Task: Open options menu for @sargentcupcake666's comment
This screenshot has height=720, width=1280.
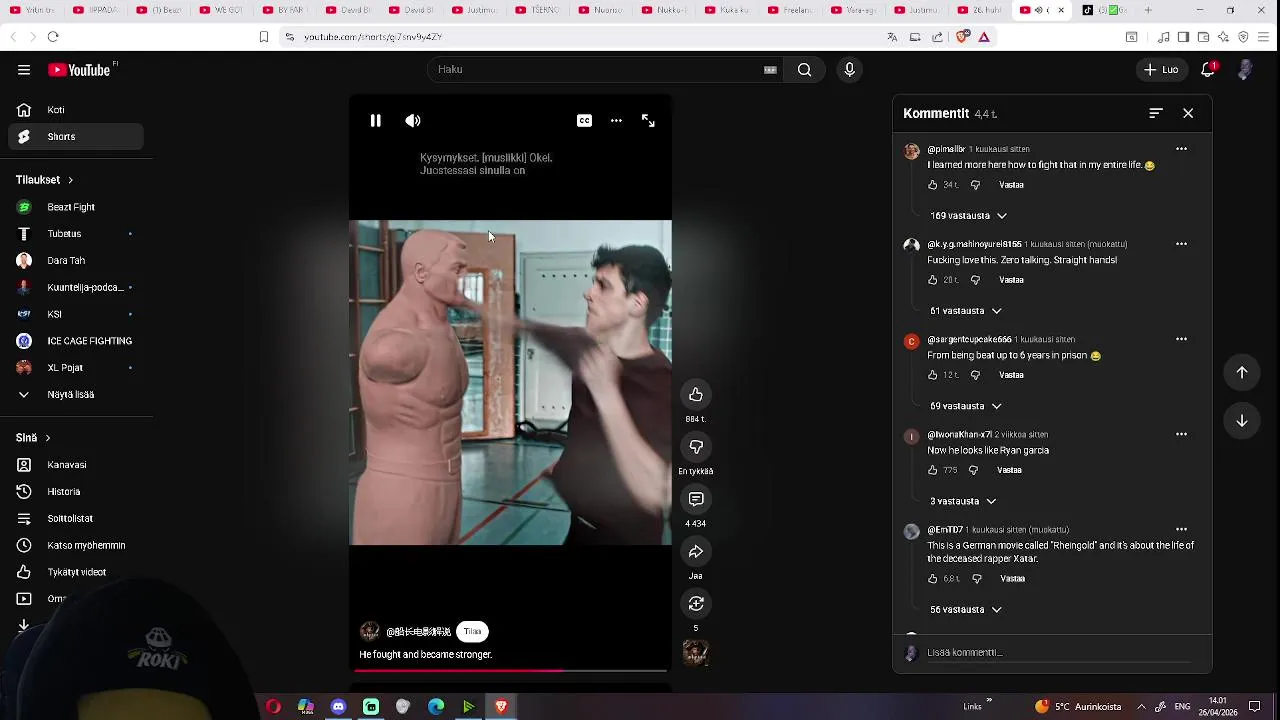Action: coord(1181,339)
